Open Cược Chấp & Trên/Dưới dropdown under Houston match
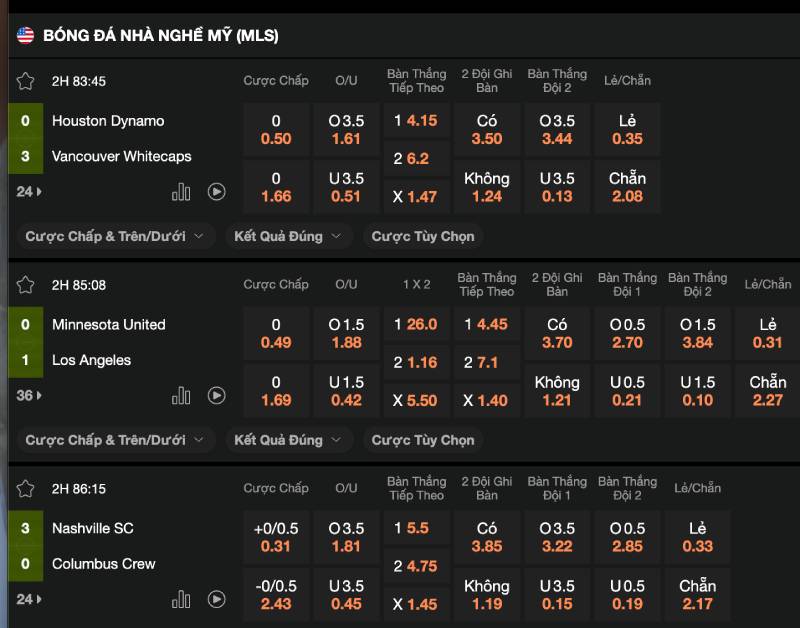 (x=114, y=236)
